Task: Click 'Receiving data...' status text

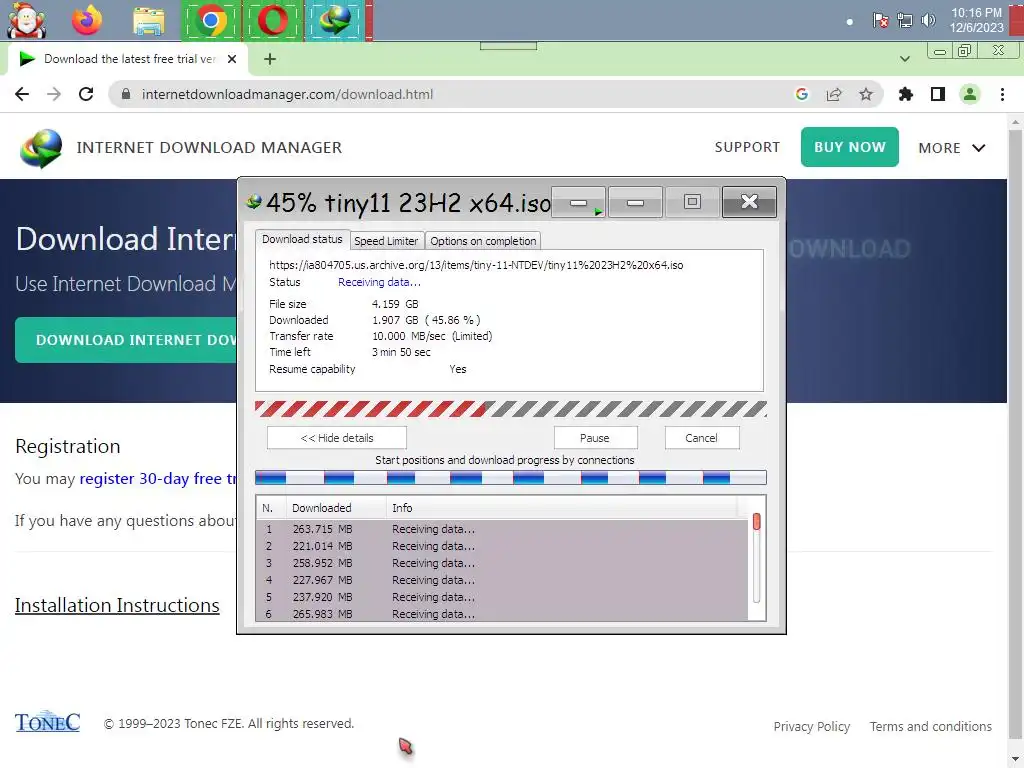Action: click(379, 282)
